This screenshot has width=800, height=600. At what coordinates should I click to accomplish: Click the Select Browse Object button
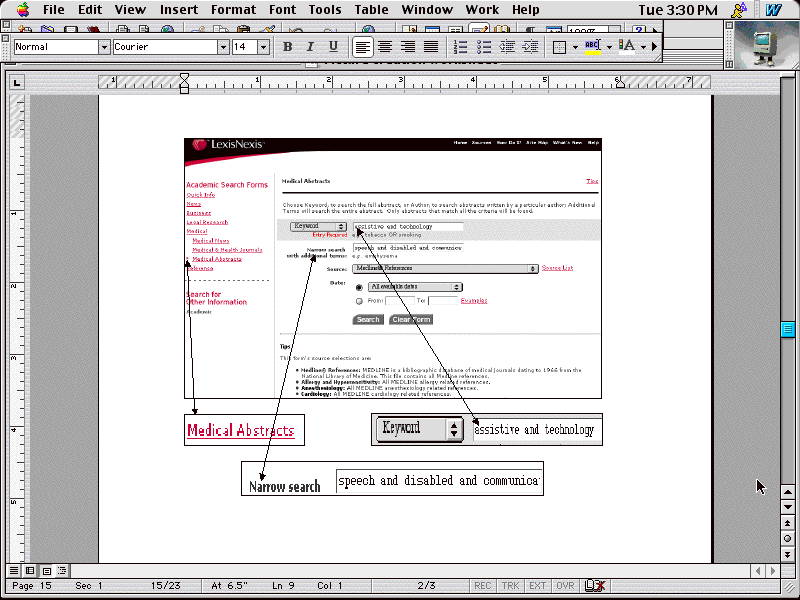788,539
